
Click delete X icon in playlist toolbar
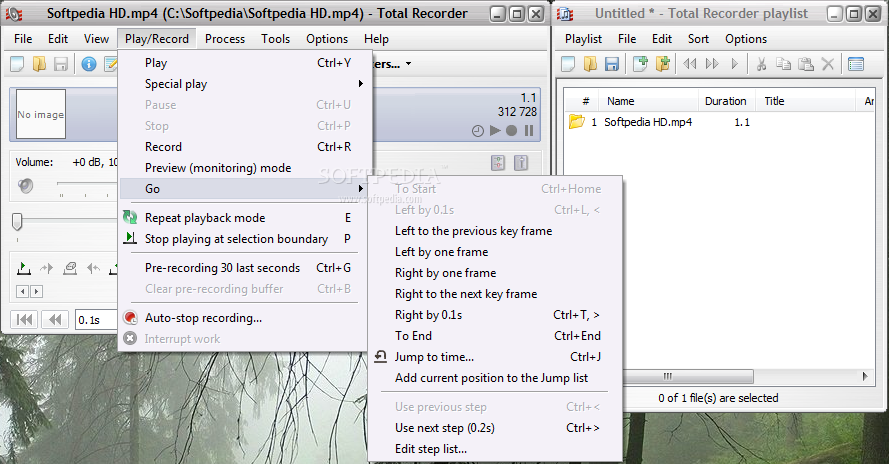pos(828,64)
